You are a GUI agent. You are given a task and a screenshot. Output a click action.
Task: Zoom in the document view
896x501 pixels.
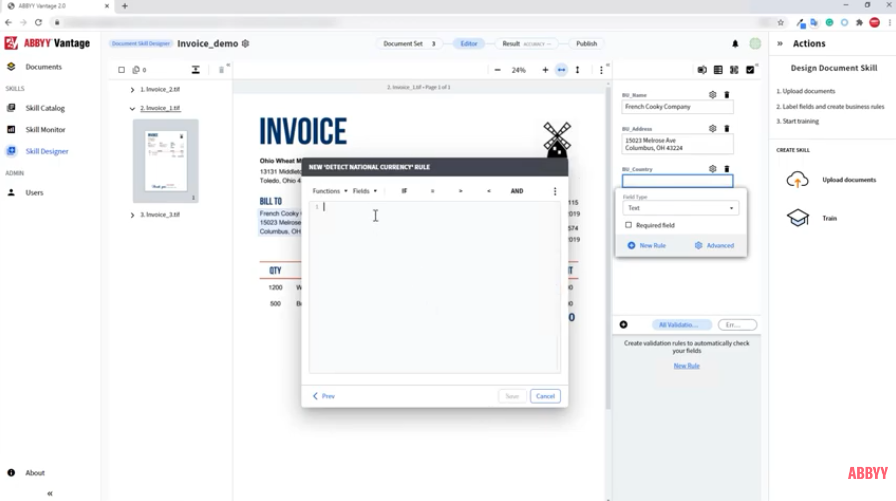point(545,70)
